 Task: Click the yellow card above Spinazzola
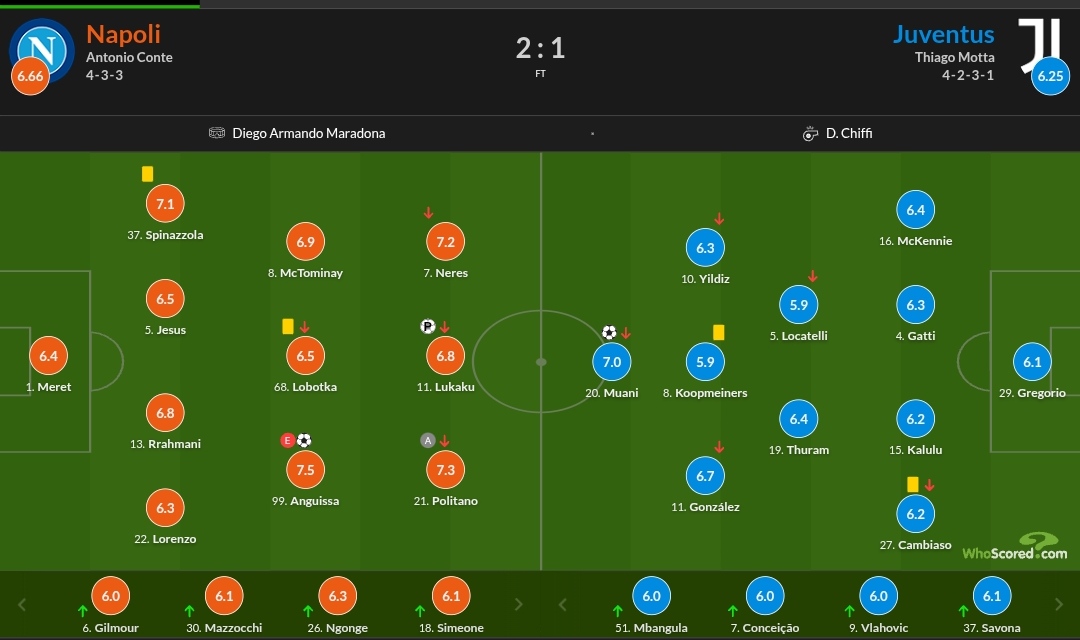[x=148, y=174]
